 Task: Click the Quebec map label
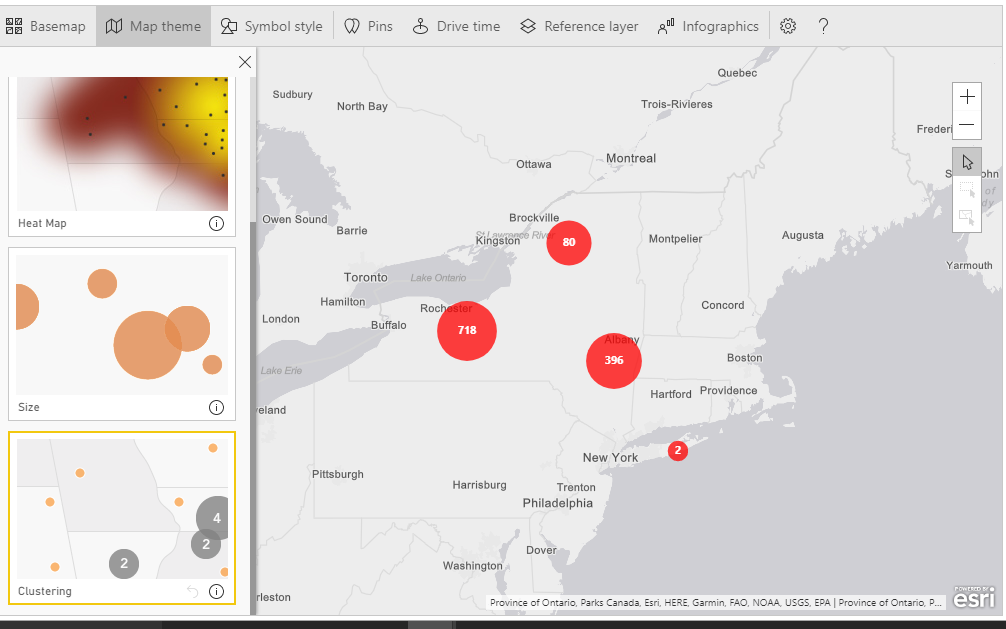pyautogui.click(x=737, y=73)
